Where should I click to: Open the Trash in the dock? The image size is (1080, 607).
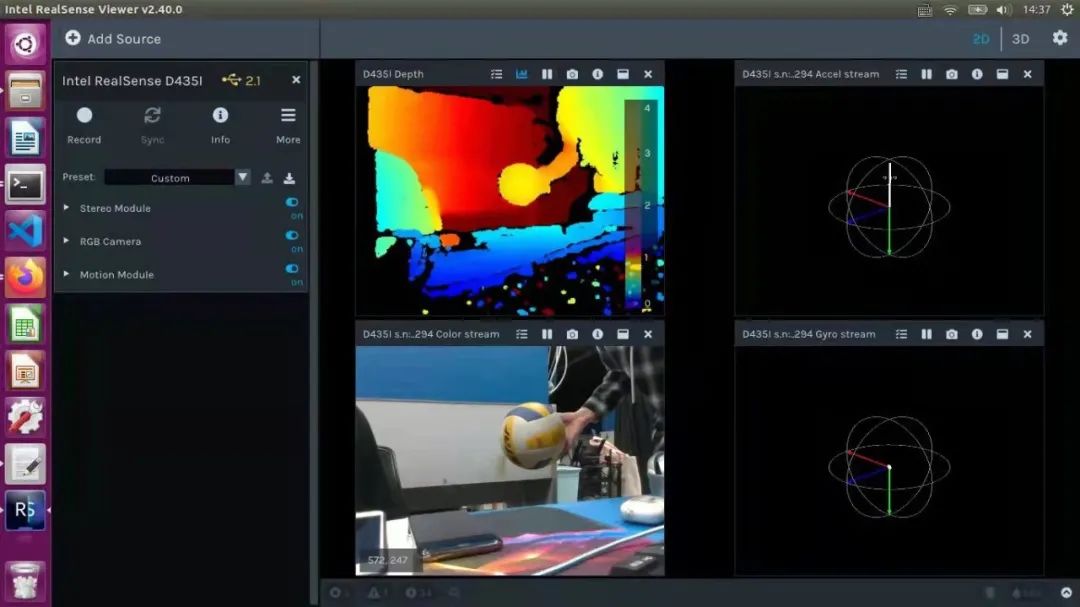[25, 581]
